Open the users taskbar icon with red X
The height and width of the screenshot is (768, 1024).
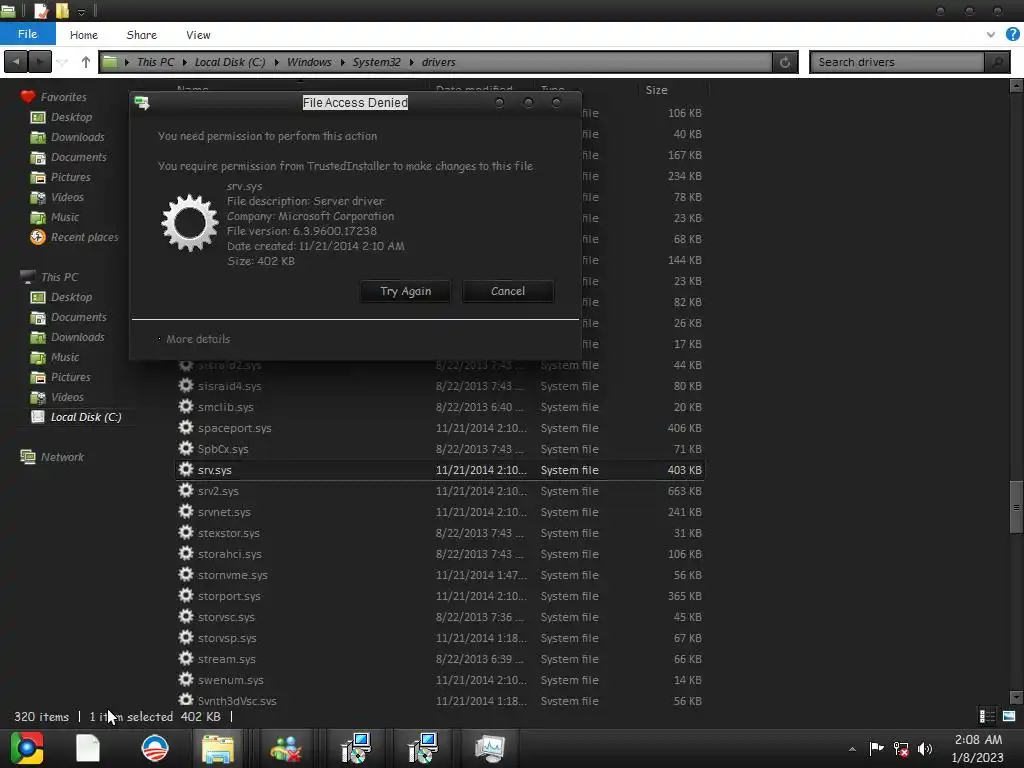pyautogui.click(x=285, y=748)
